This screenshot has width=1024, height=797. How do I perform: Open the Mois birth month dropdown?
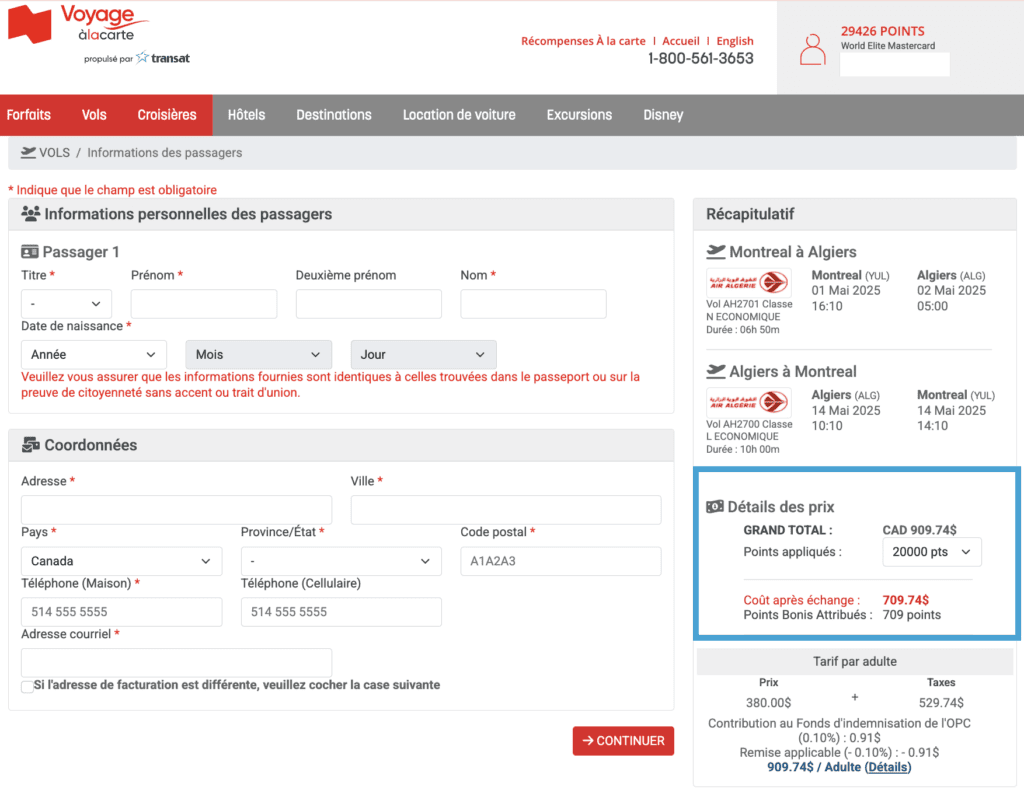(x=258, y=355)
